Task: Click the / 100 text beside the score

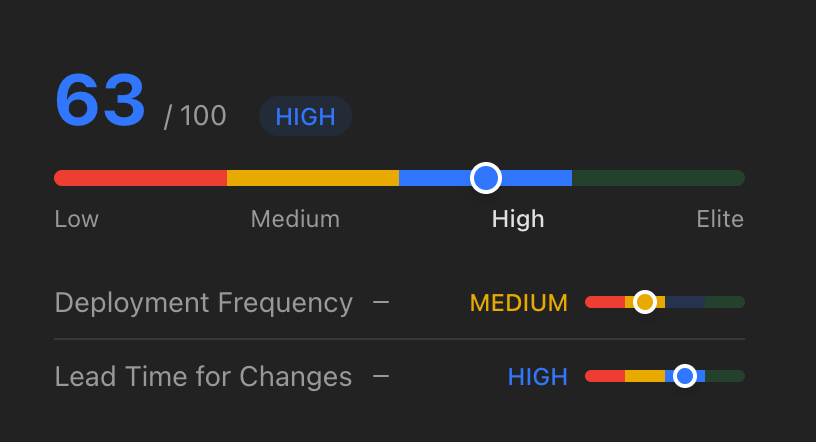Action: [x=196, y=116]
